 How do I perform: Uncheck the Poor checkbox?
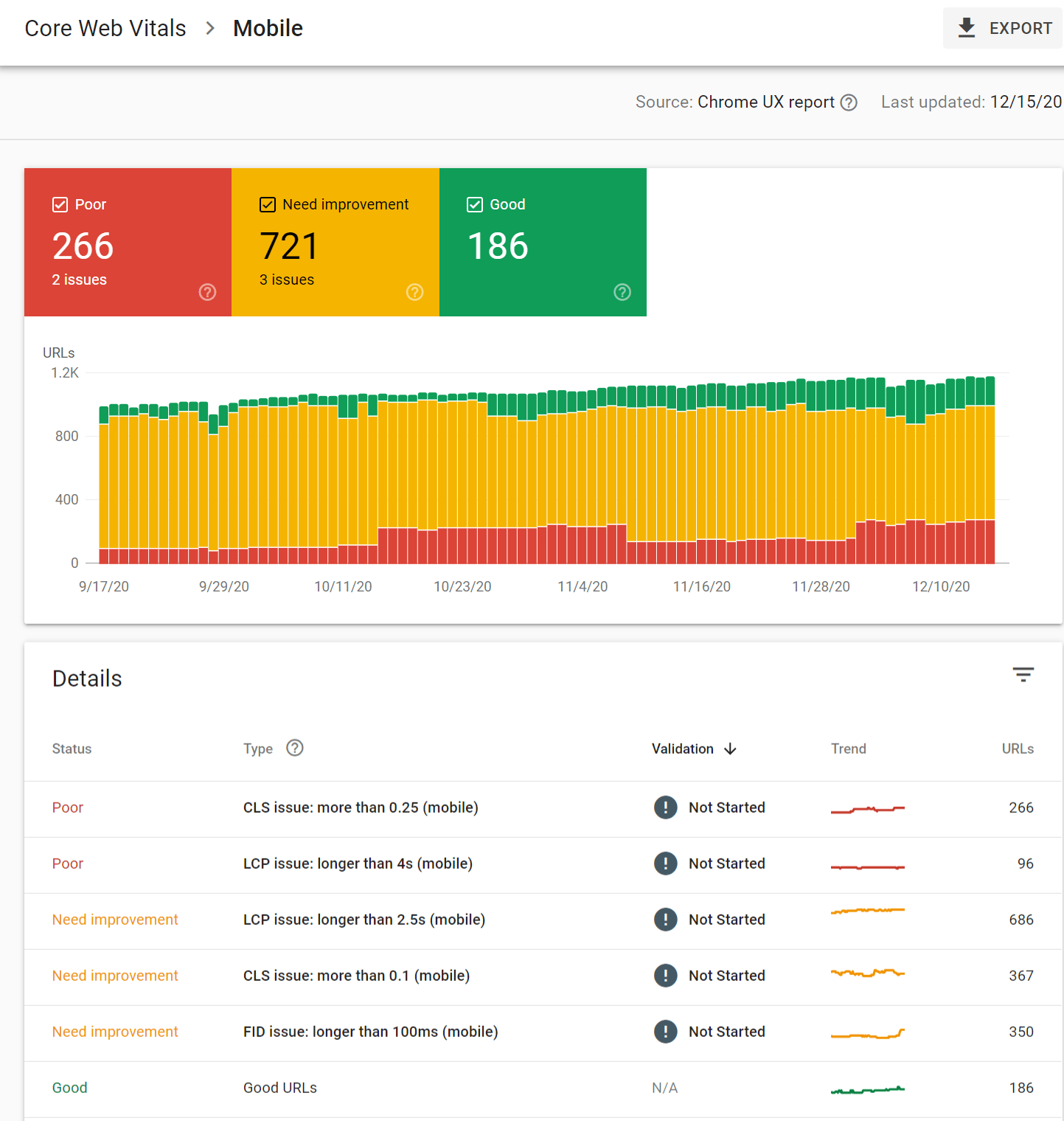point(60,204)
